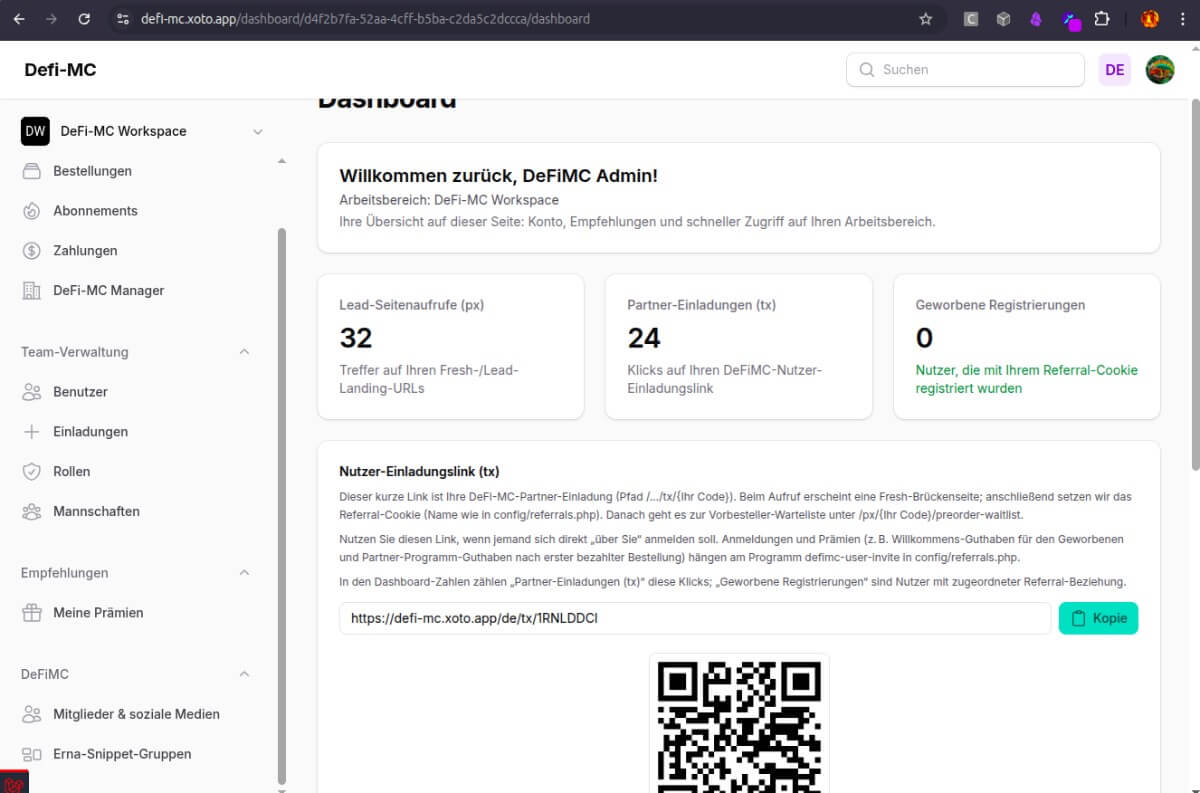This screenshot has height=793, width=1200.
Task: Click the red debug icon bottom-left corner
Action: [x=14, y=782]
